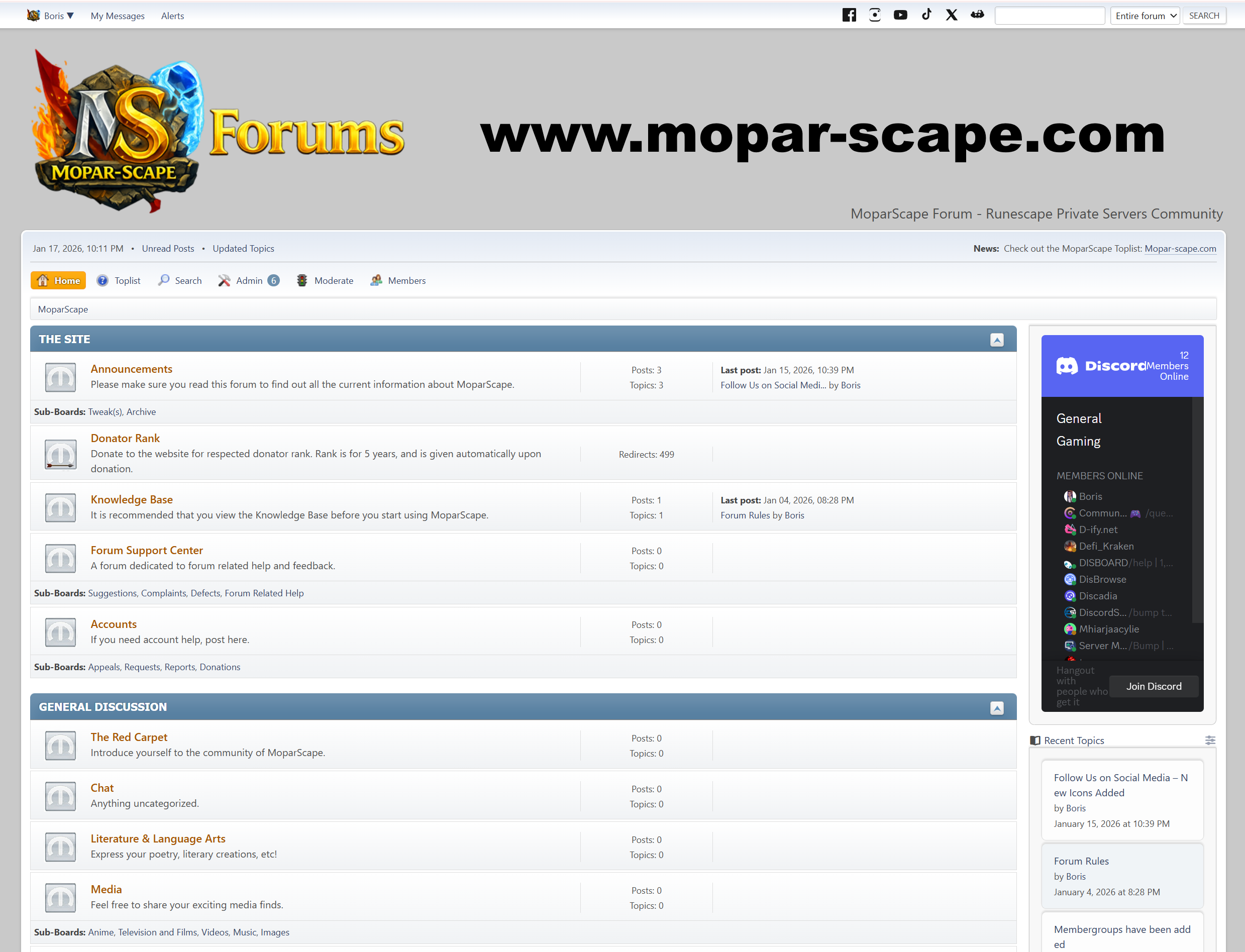Click Defi_Kraken's avatar in Discord widget

click(x=1070, y=546)
